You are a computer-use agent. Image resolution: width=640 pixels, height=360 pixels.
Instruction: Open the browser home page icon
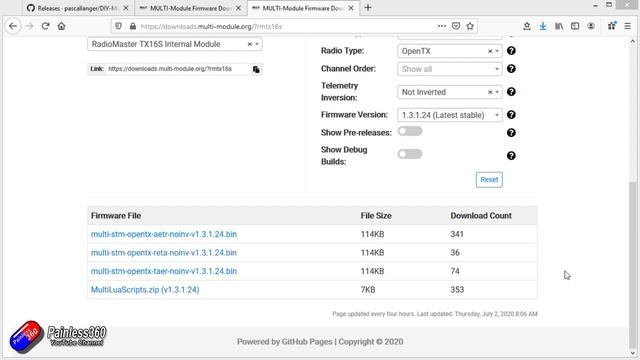pyautogui.click(x=61, y=26)
